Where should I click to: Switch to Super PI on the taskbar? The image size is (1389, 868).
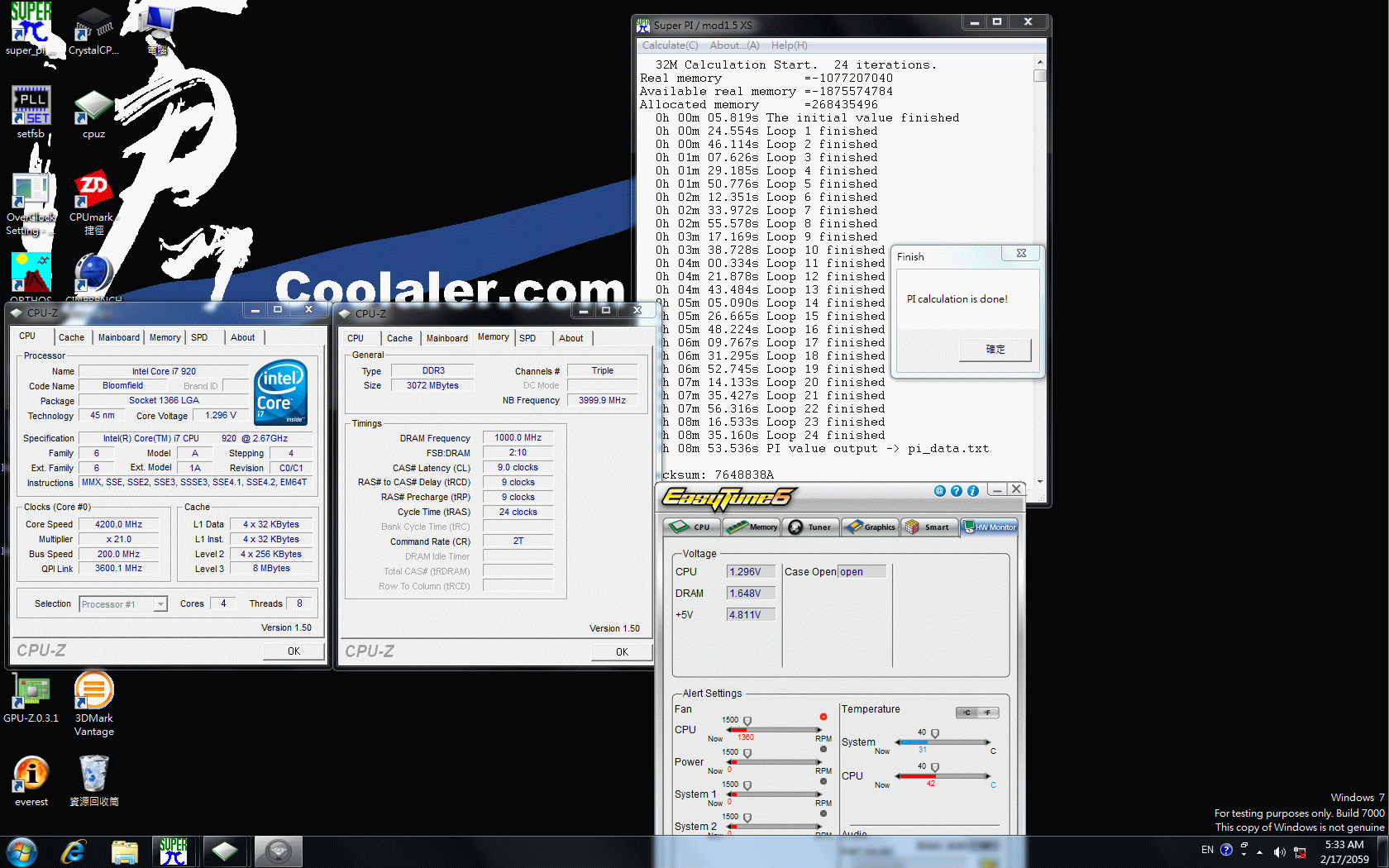point(174,851)
